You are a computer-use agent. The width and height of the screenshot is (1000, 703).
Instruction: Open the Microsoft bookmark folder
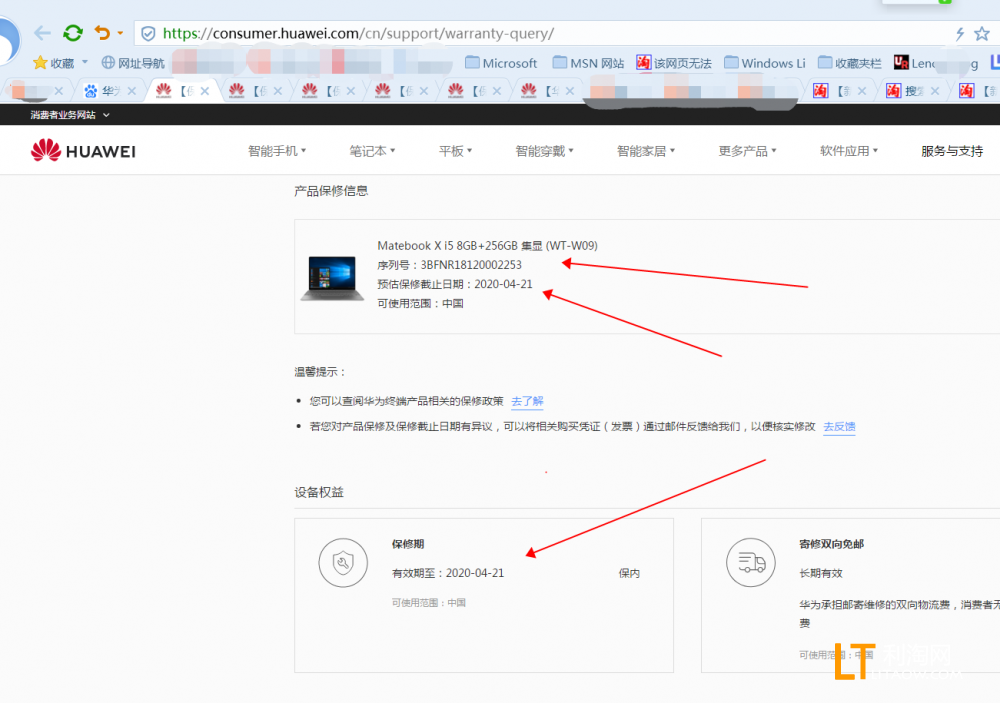coord(501,63)
